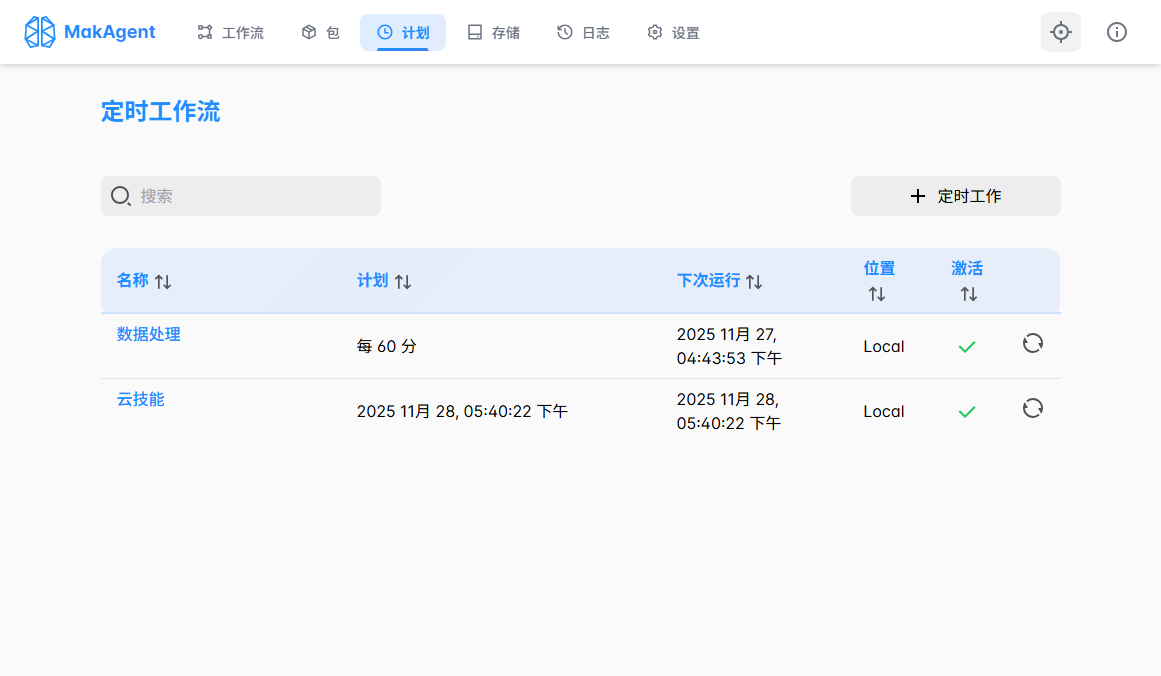This screenshot has width=1161, height=676.
Task: Sort by 下次运行 column arrows
Action: tap(754, 282)
